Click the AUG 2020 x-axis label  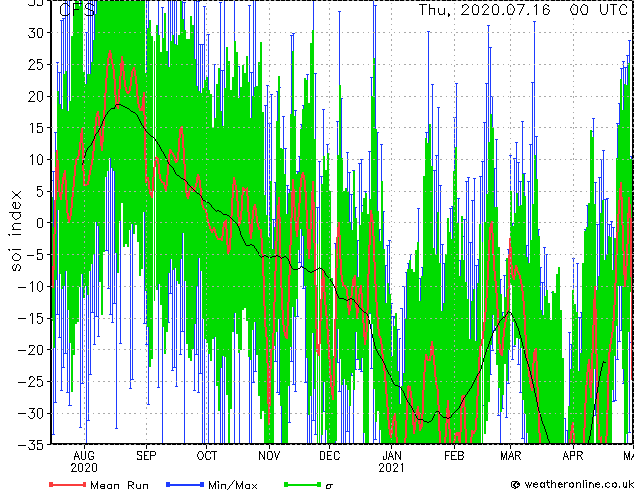tap(84, 462)
